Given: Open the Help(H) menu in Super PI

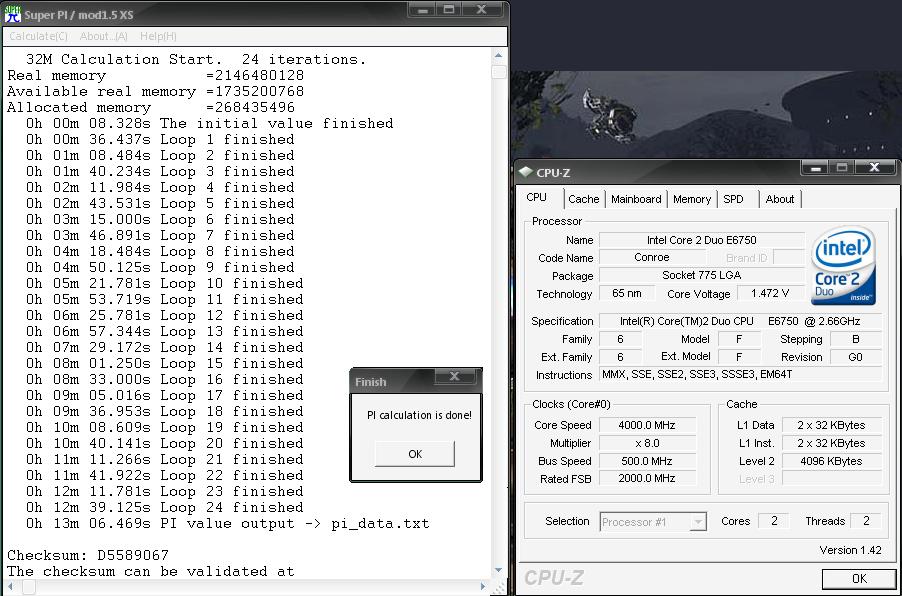Looking at the screenshot, I should (158, 36).
